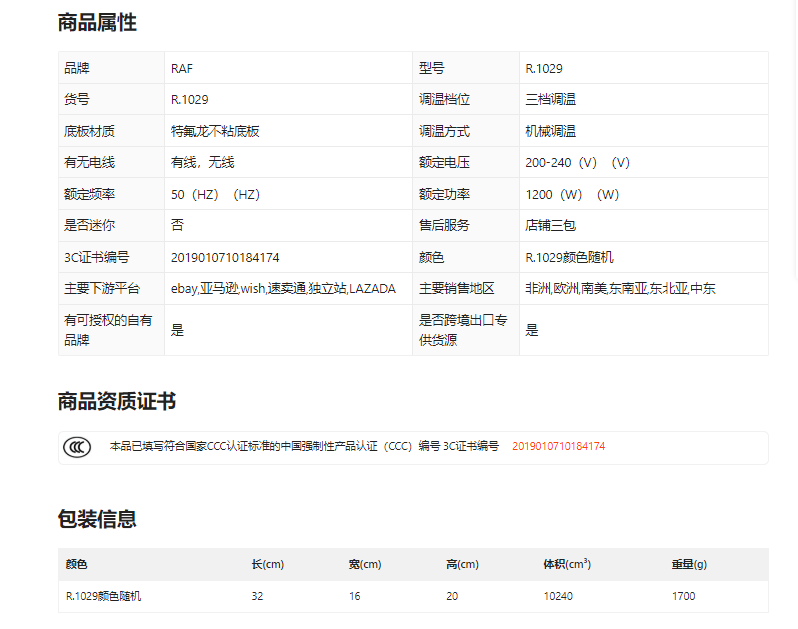Image resolution: width=798 pixels, height=629 pixels.
Task: Click the CCC certification logo icon
Action: click(76, 447)
